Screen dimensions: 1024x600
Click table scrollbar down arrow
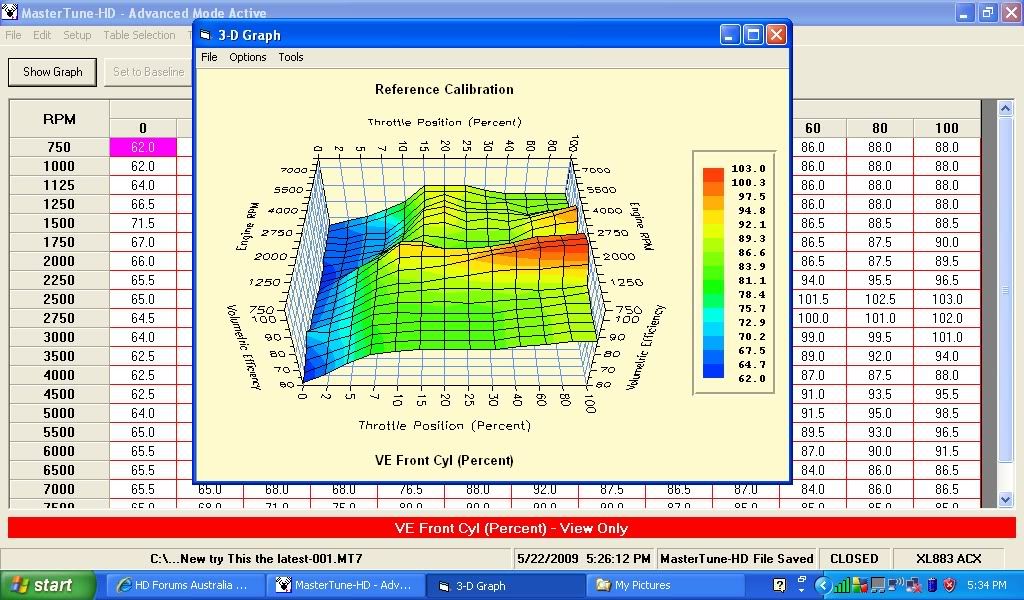point(1005,499)
